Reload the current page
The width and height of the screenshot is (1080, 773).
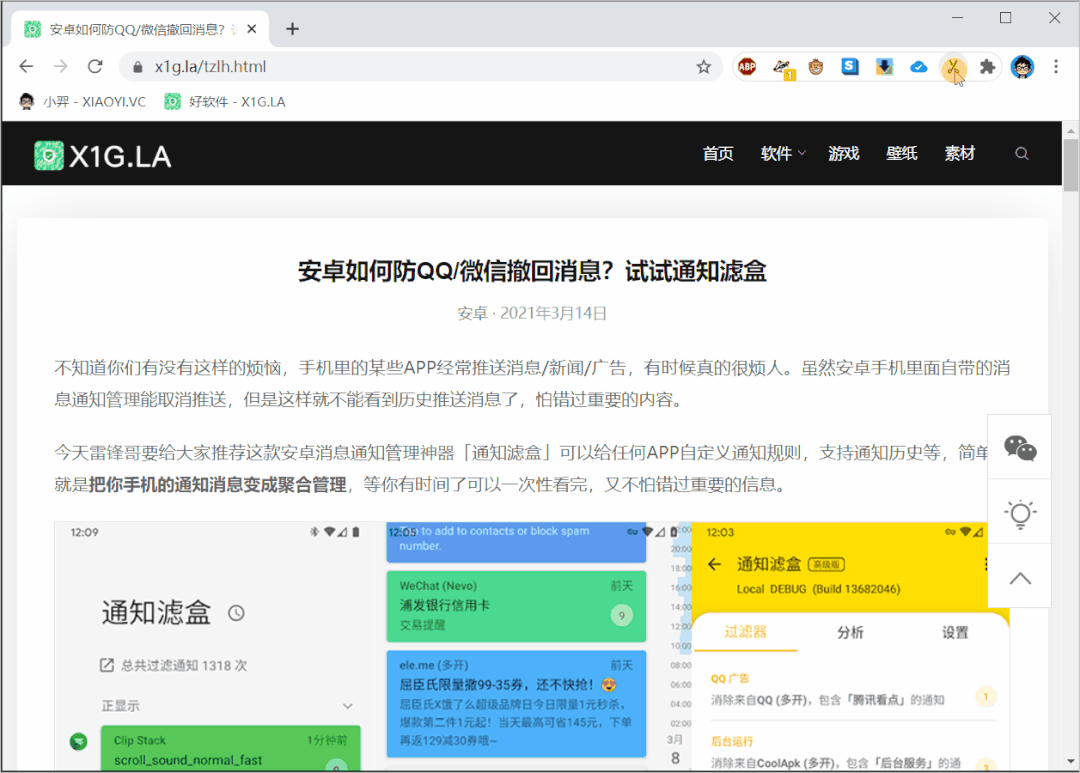click(x=95, y=66)
